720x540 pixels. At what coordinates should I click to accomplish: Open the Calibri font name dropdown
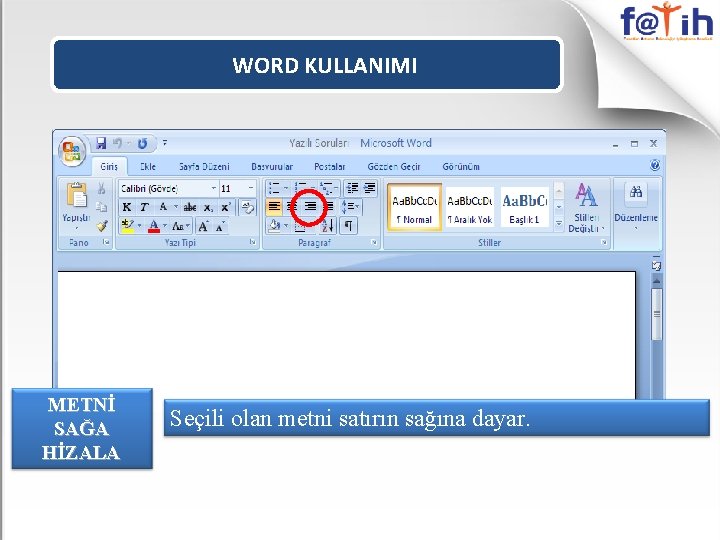pyautogui.click(x=214, y=189)
